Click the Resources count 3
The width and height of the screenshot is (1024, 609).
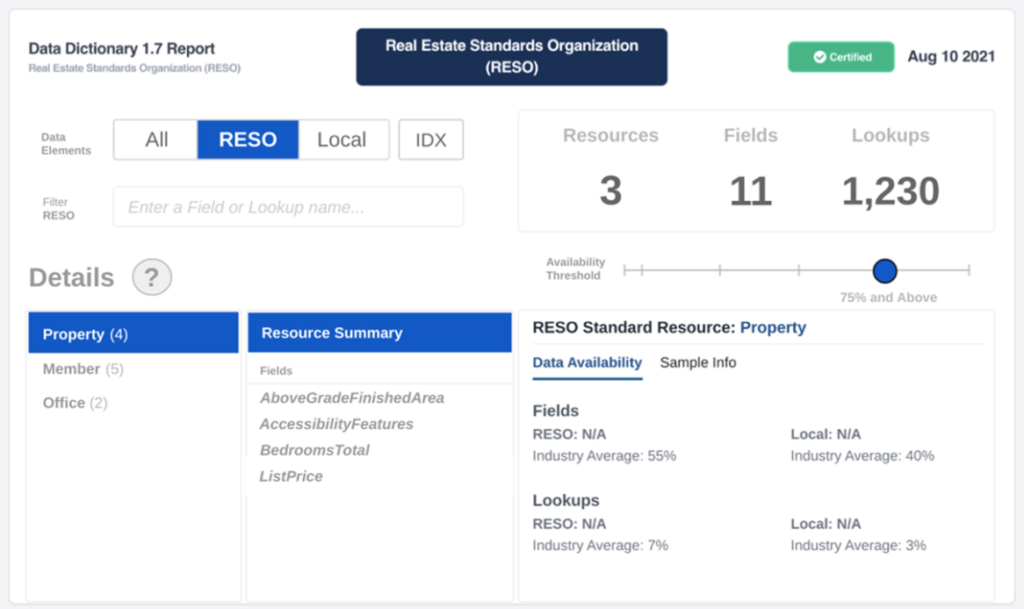tap(611, 191)
